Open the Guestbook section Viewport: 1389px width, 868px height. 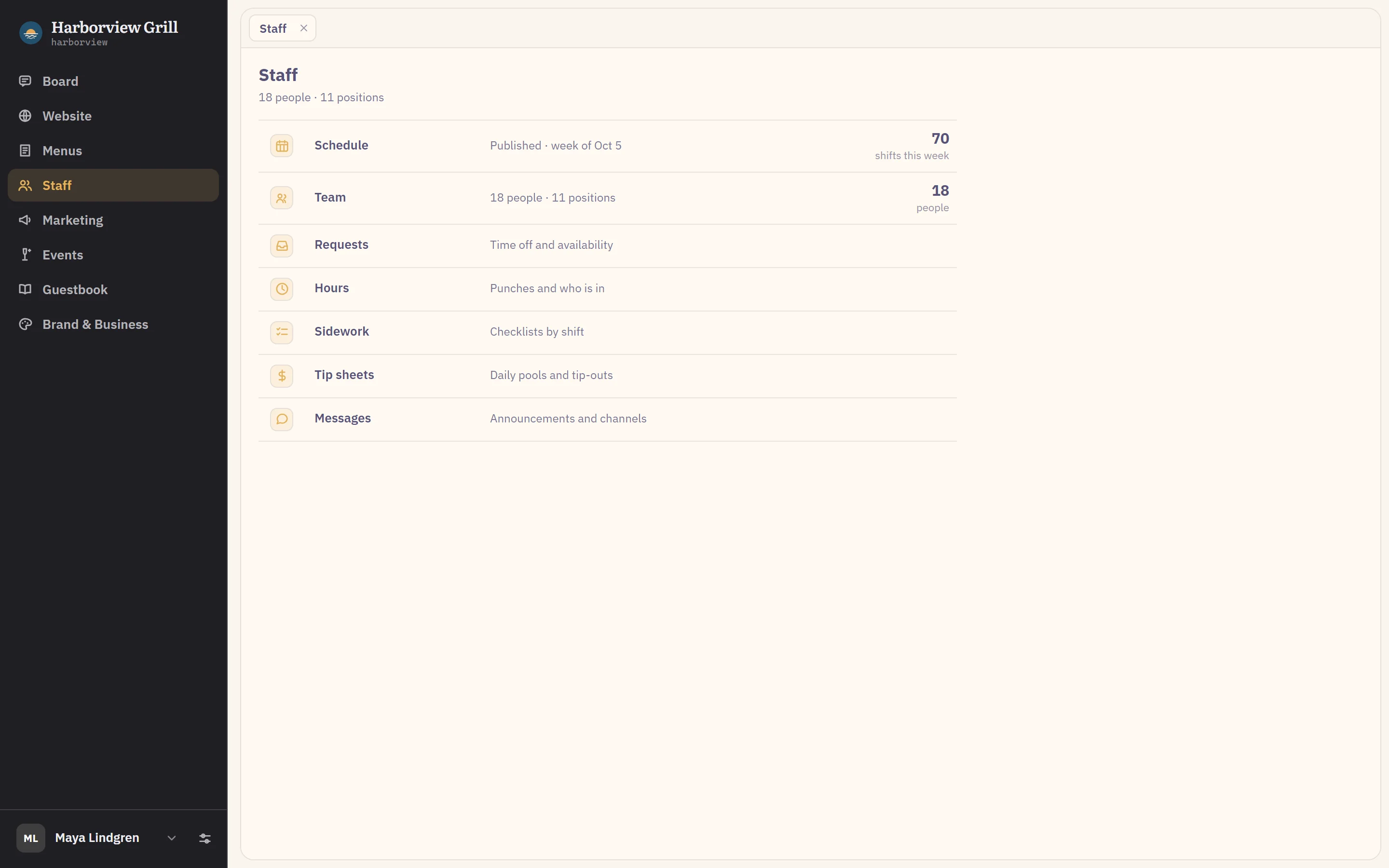point(113,289)
